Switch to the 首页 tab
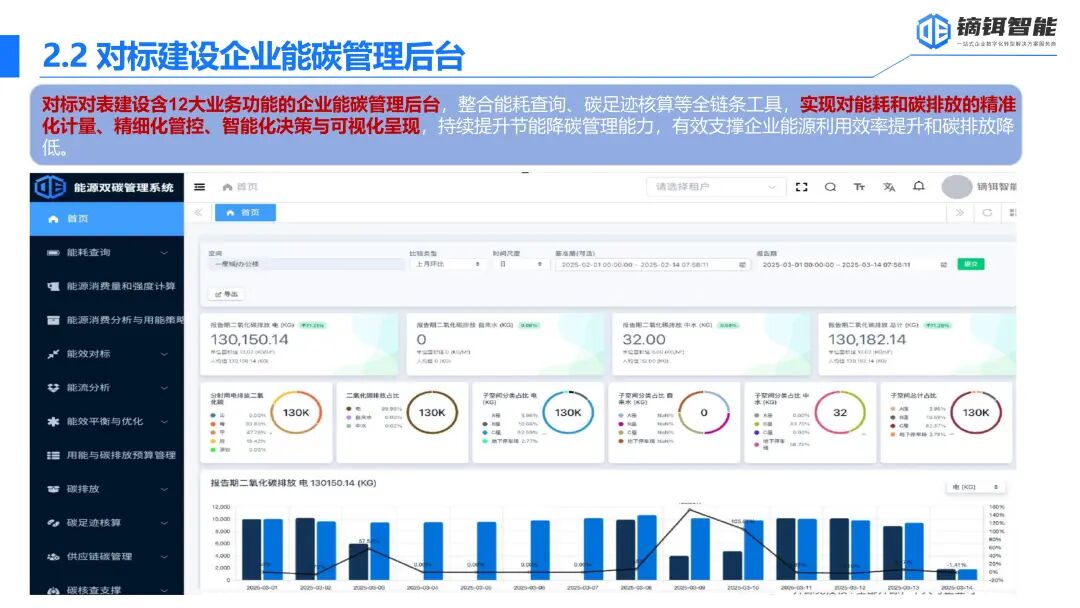This screenshot has width=1080, height=608. click(x=245, y=212)
